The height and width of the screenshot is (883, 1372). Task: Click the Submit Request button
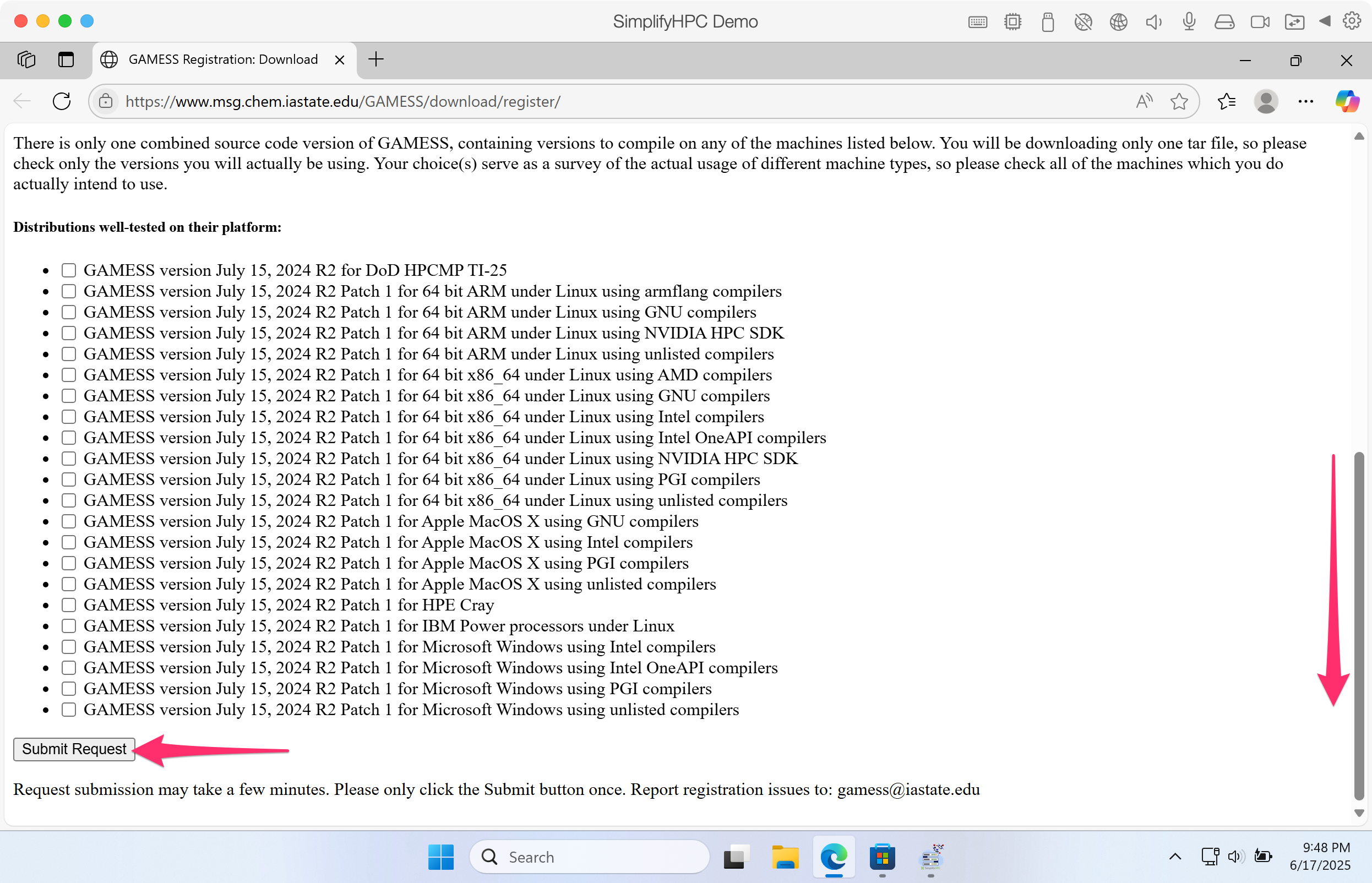pyautogui.click(x=74, y=749)
